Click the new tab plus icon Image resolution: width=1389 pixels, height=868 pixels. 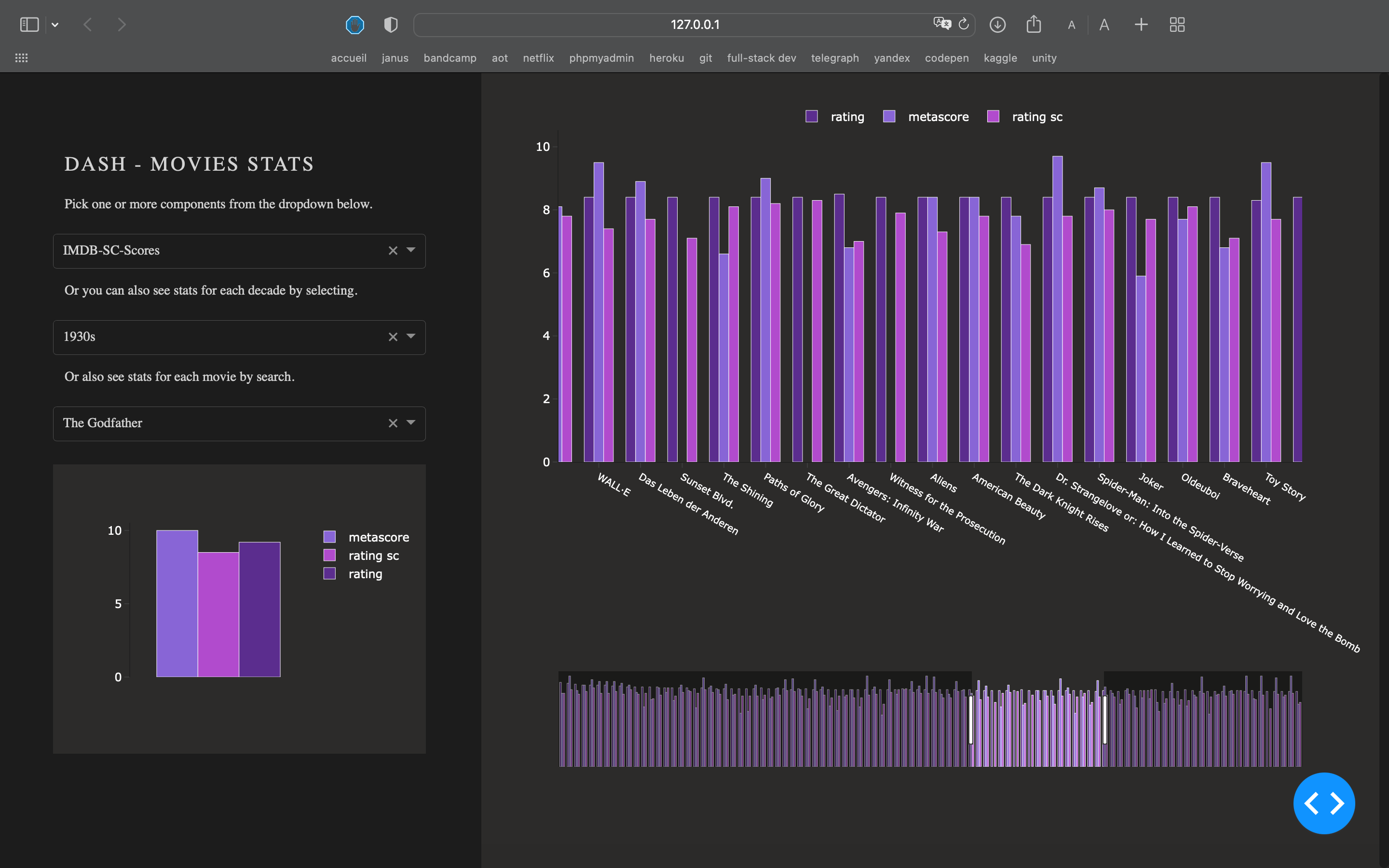coord(1141,25)
